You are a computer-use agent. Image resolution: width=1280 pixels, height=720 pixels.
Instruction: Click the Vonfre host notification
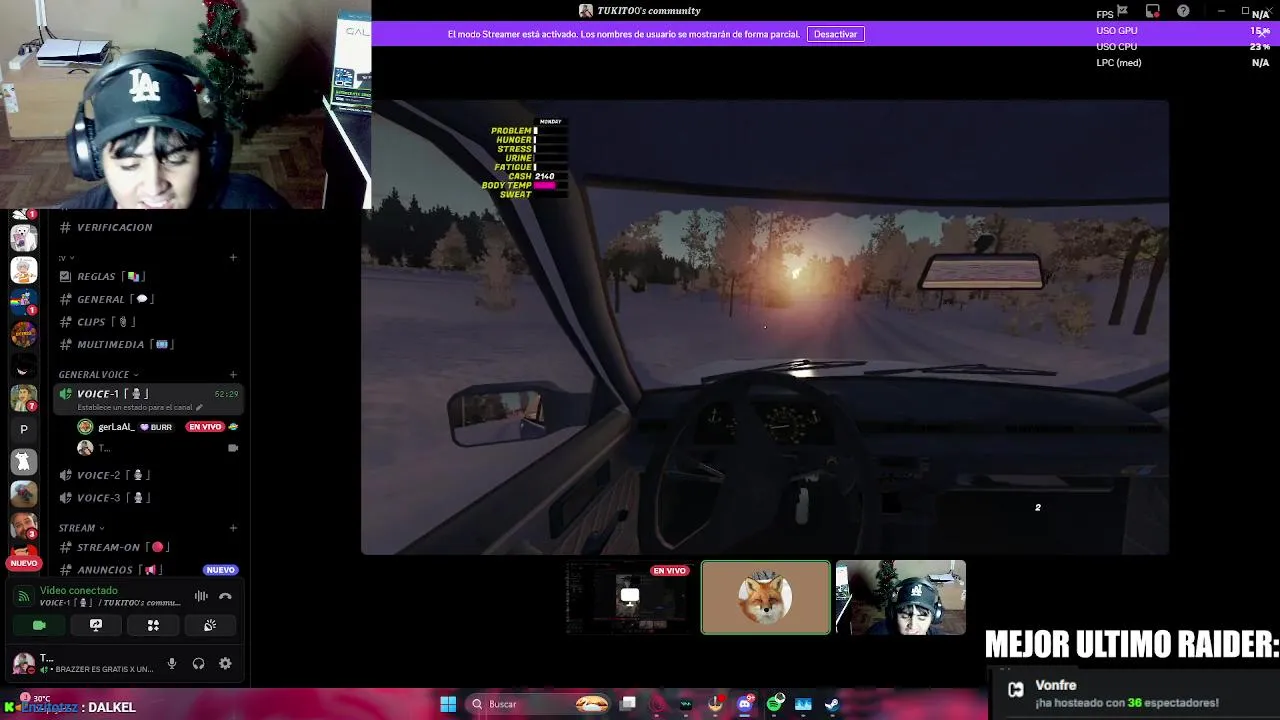[1133, 694]
